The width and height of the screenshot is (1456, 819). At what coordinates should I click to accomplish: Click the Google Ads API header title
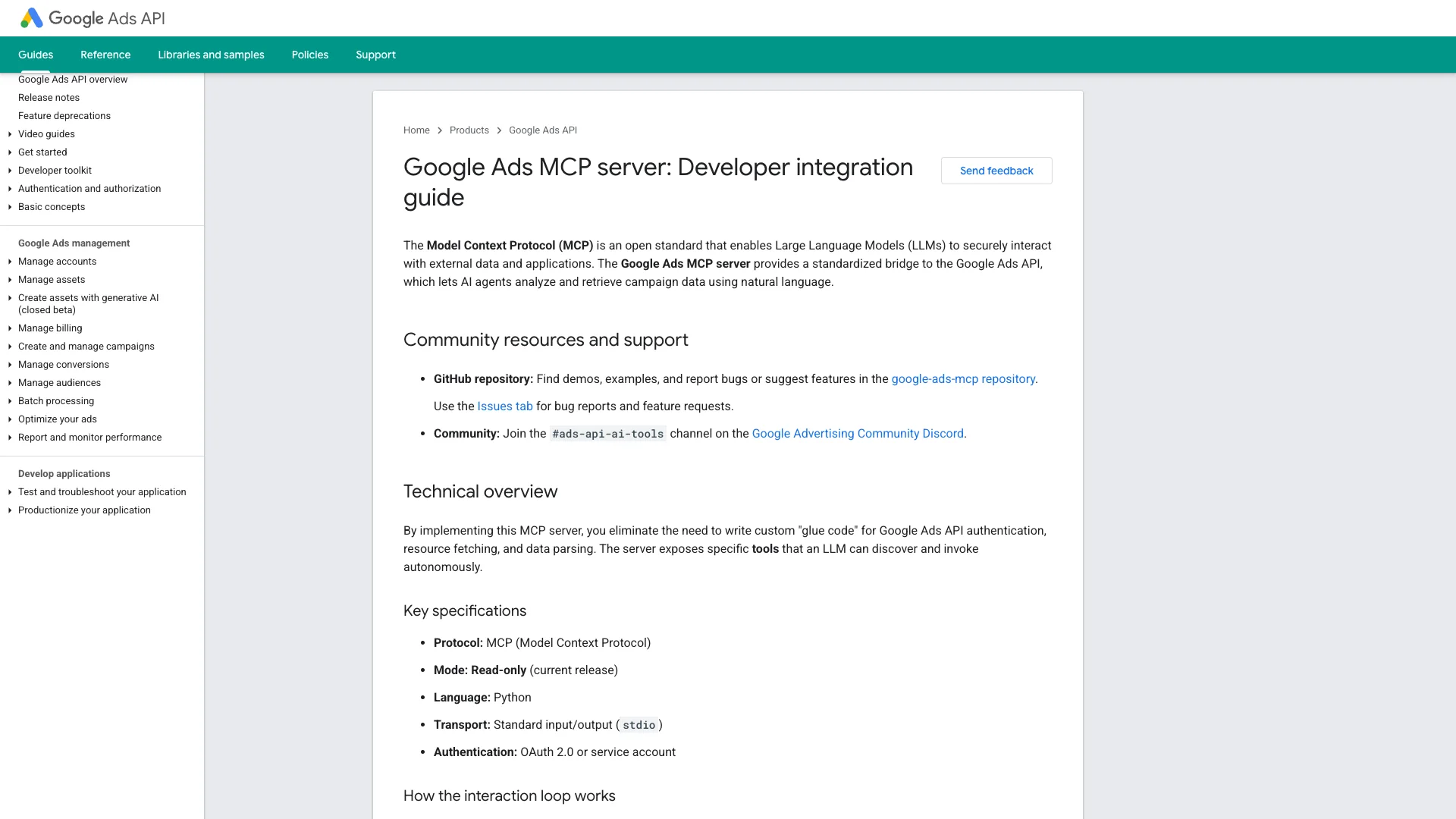pyautogui.click(x=107, y=18)
